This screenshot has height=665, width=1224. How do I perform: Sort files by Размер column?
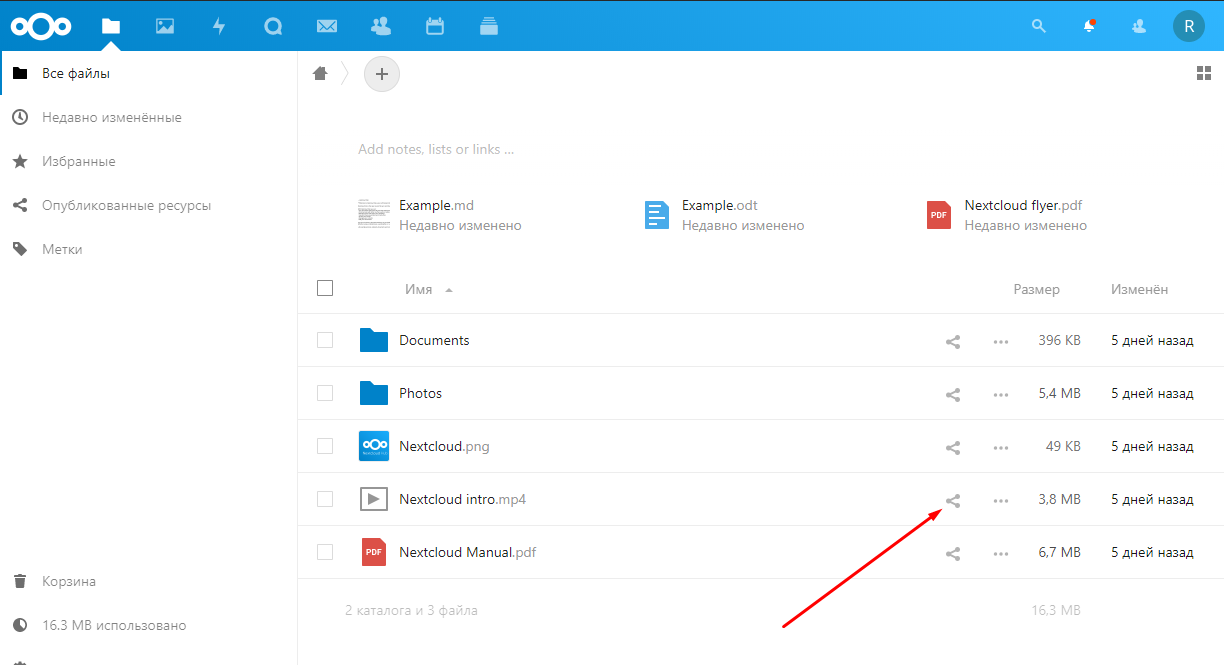coord(1036,289)
